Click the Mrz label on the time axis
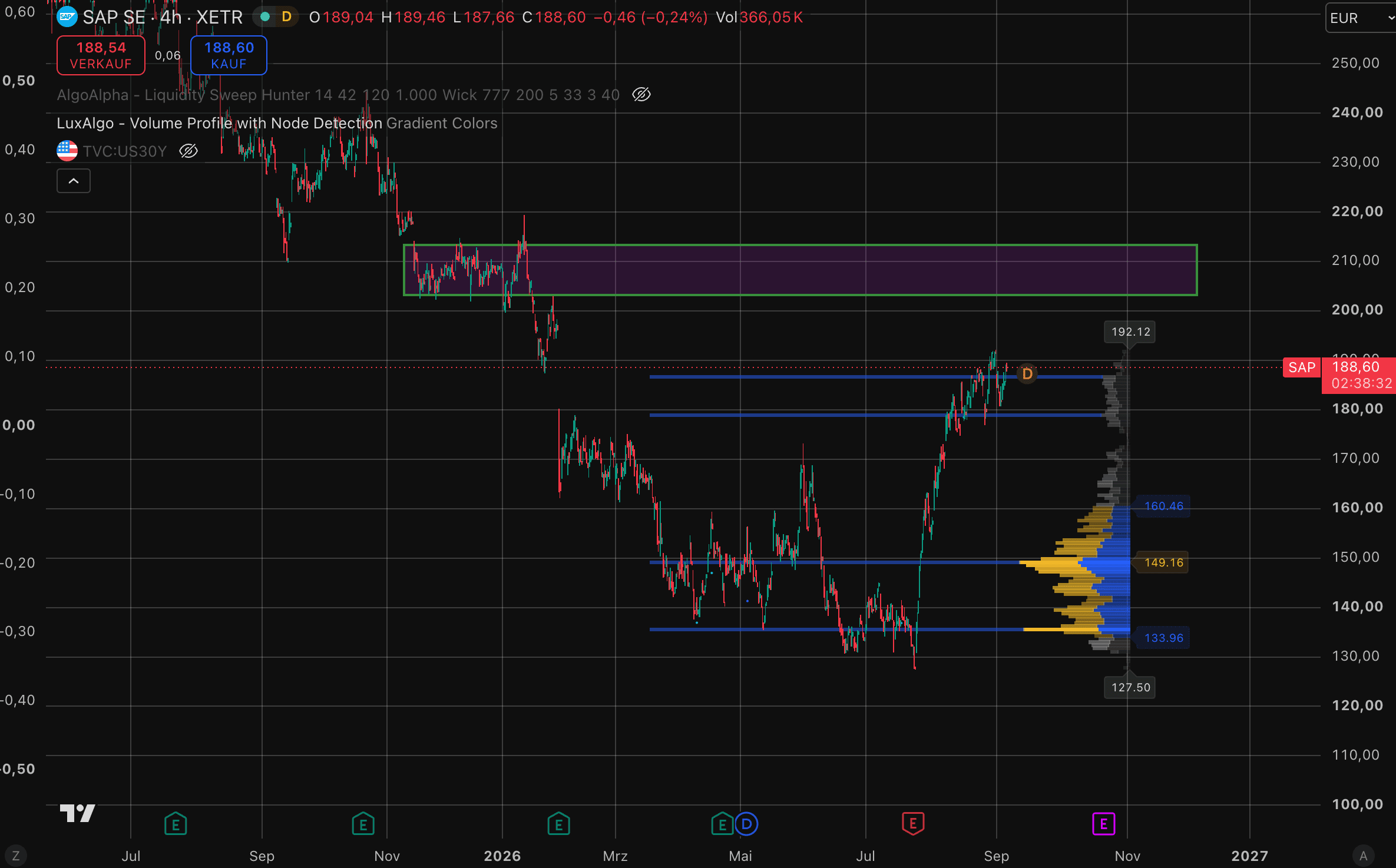 [x=615, y=856]
